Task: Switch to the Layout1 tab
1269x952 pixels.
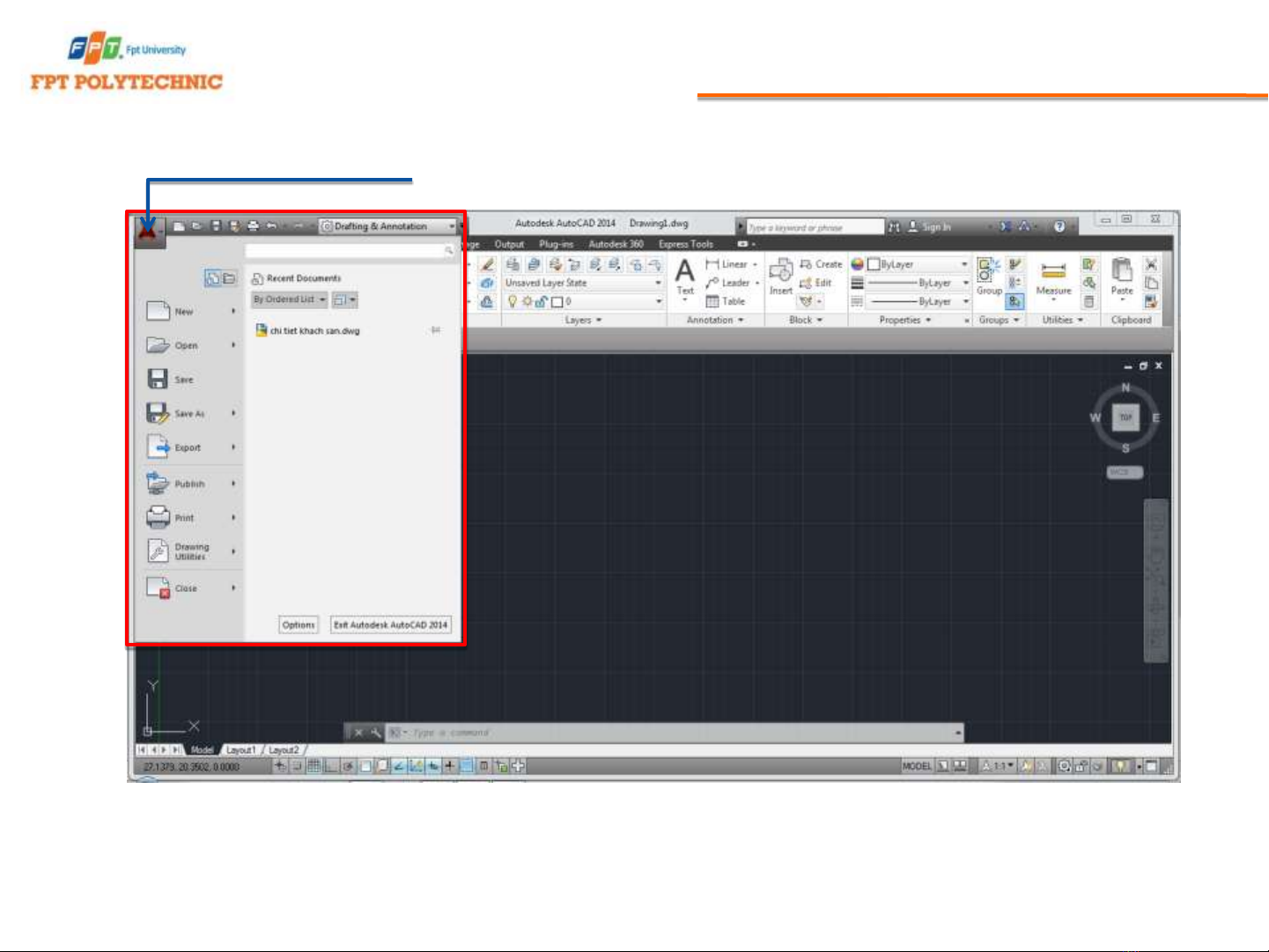Action: (240, 749)
